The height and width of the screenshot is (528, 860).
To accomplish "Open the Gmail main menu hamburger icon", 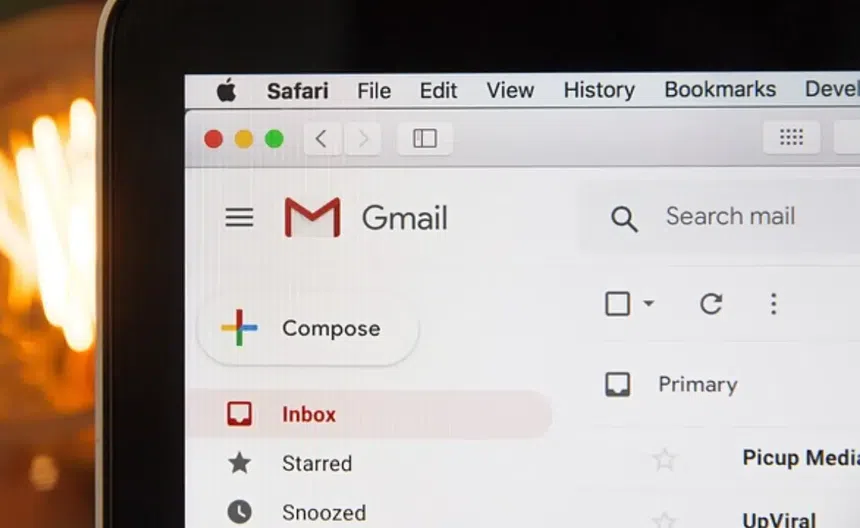I will pyautogui.click(x=239, y=217).
